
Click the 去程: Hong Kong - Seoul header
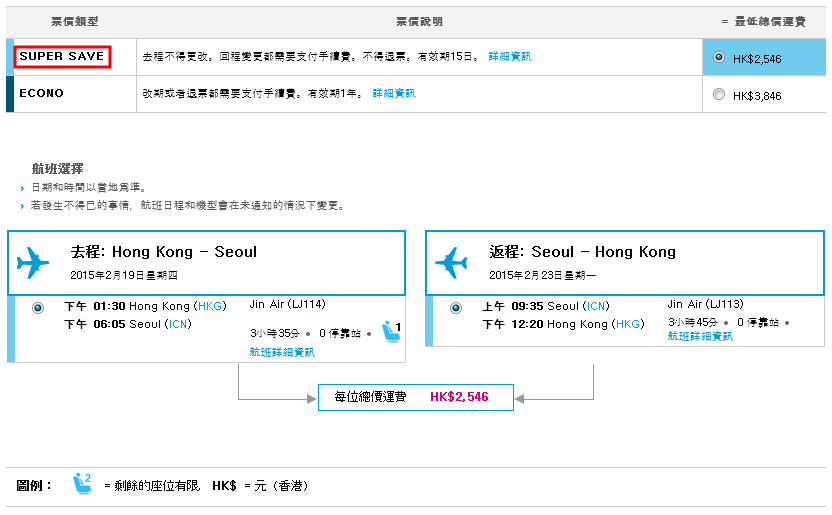(163, 252)
